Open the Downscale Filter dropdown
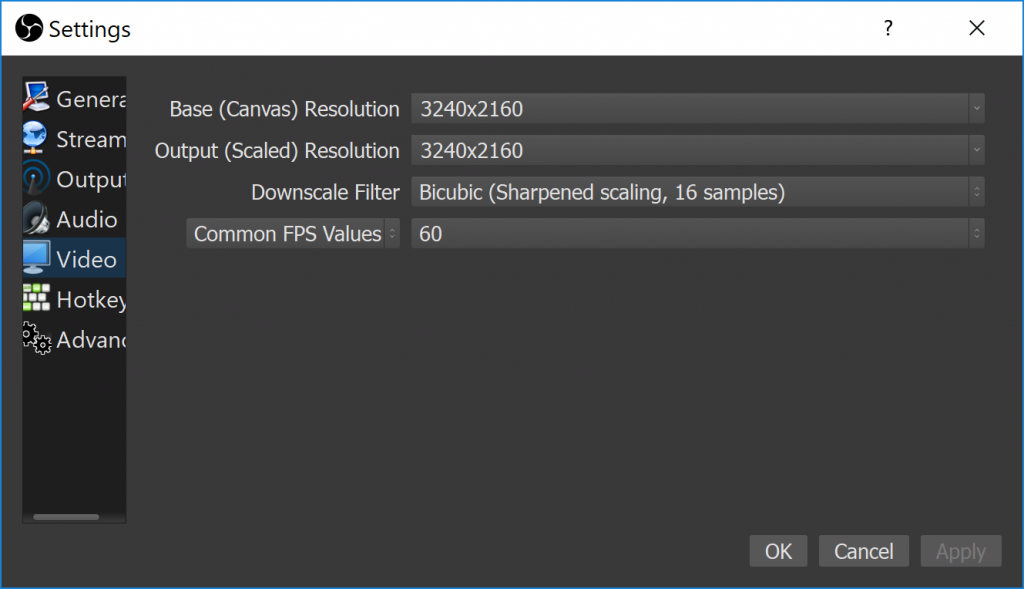The width and height of the screenshot is (1024, 589). click(700, 191)
